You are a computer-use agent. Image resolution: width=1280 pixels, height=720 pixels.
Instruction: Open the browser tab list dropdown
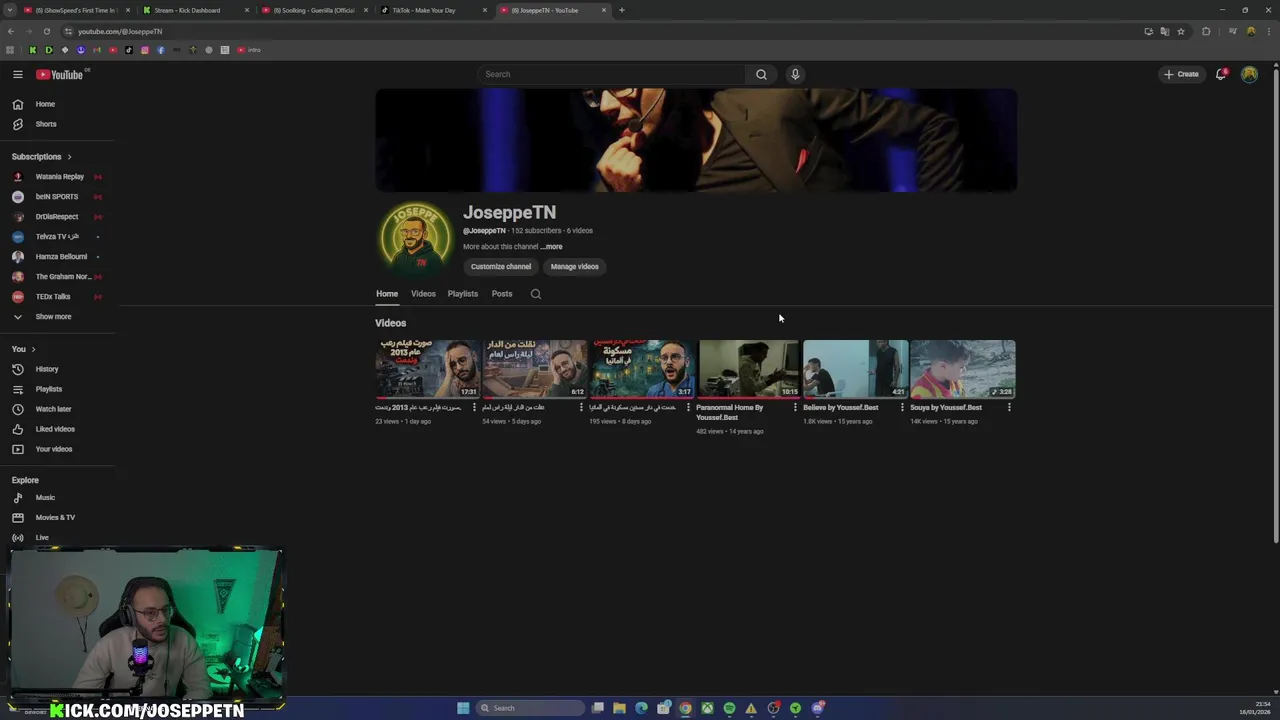click(x=9, y=10)
